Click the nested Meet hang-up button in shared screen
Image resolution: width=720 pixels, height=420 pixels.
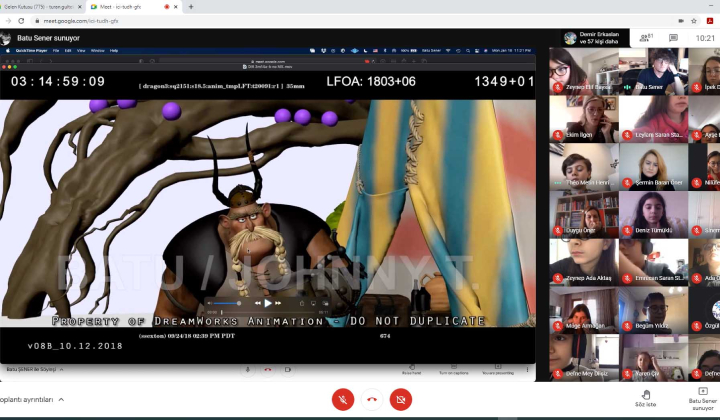point(268,370)
